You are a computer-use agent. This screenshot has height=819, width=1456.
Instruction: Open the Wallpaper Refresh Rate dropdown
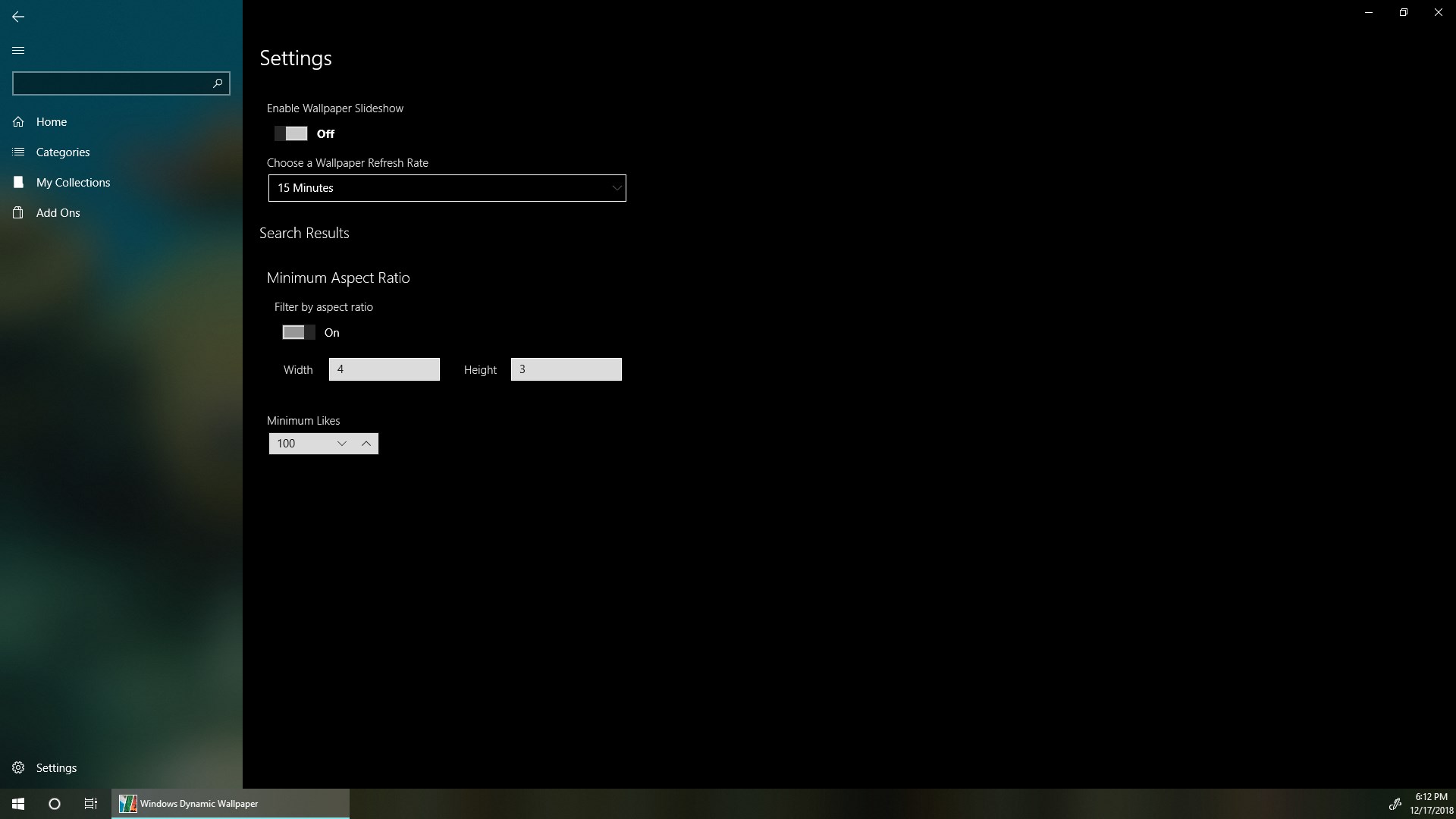[x=447, y=188]
